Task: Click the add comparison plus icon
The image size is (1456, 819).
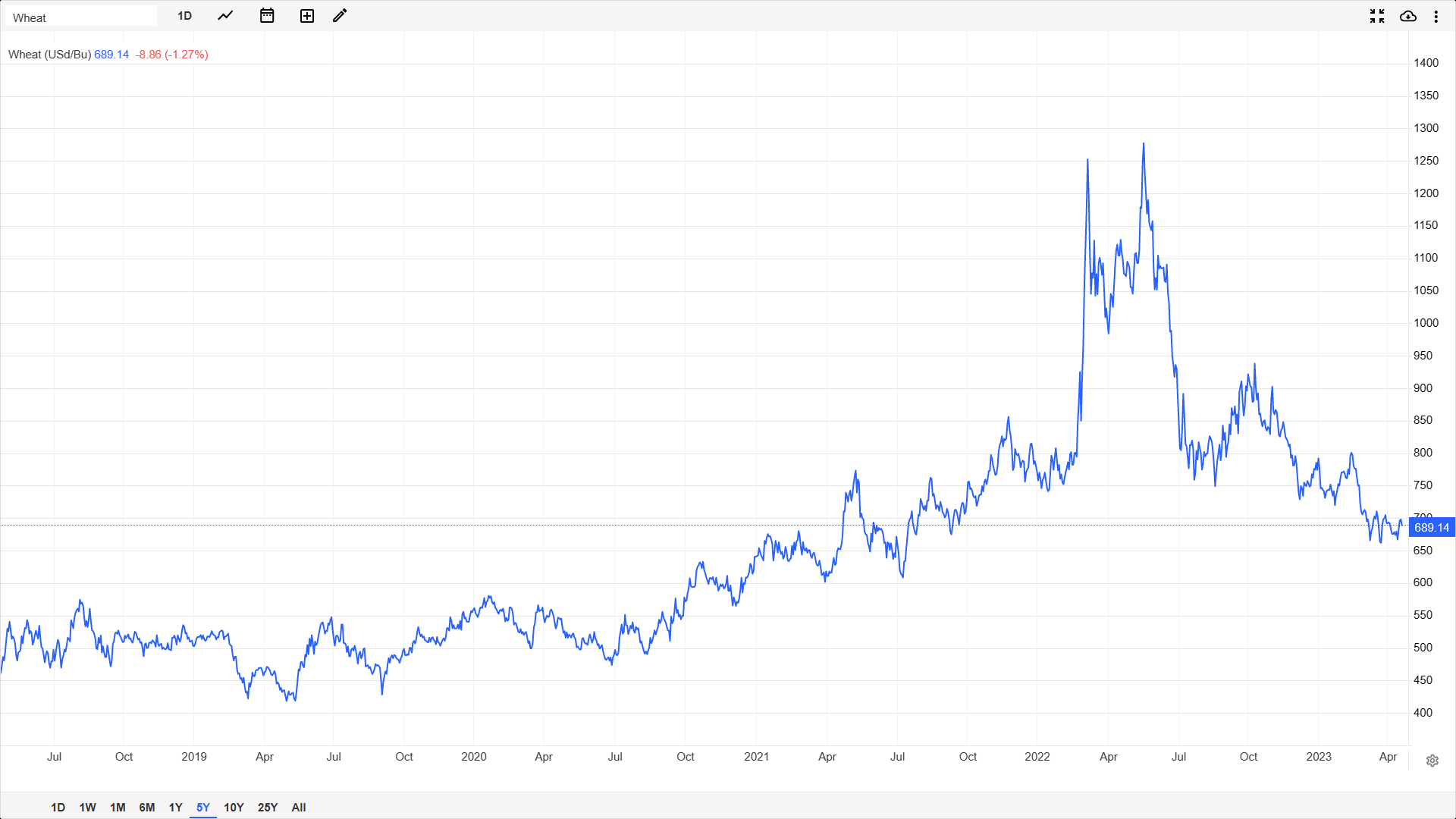Action: 306,16
